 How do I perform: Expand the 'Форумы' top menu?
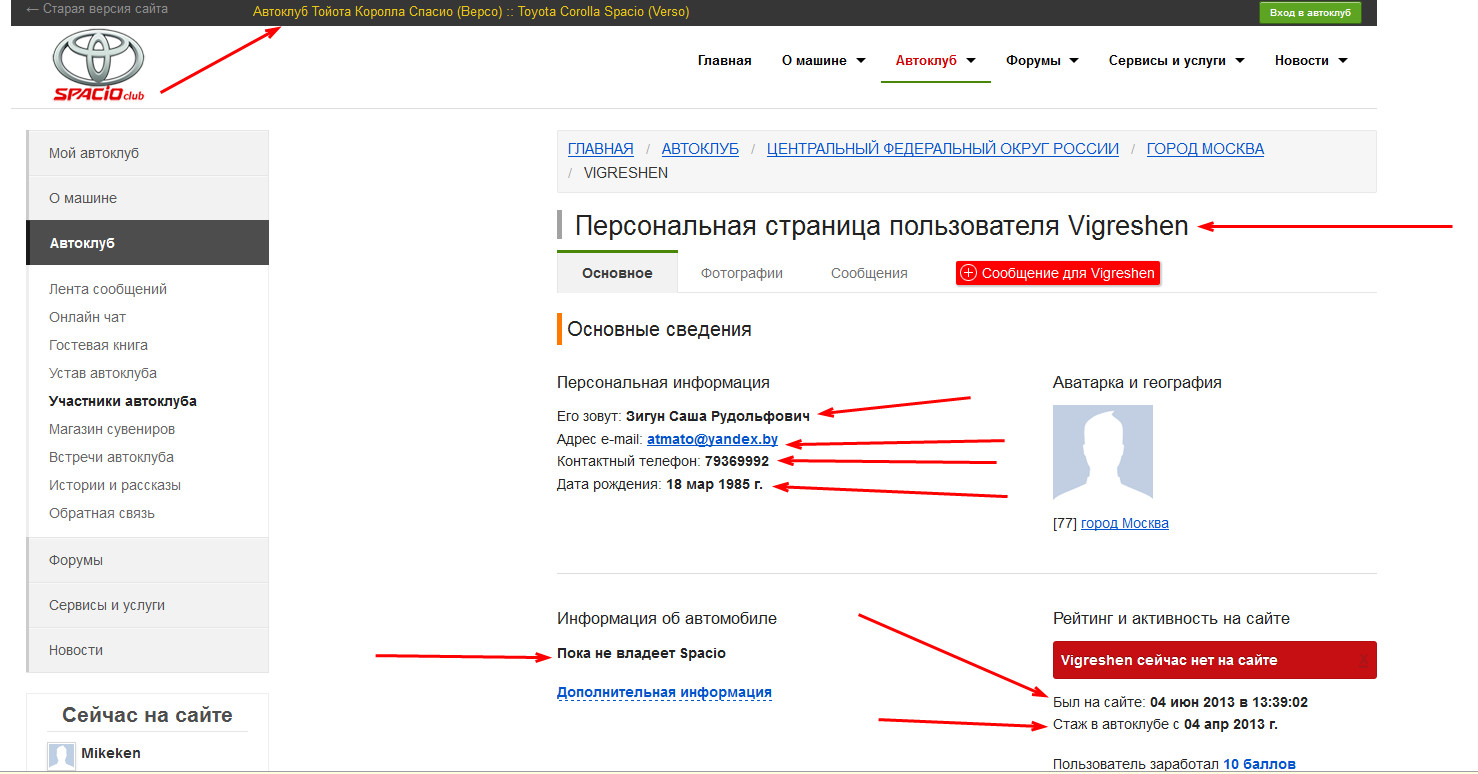[1042, 61]
